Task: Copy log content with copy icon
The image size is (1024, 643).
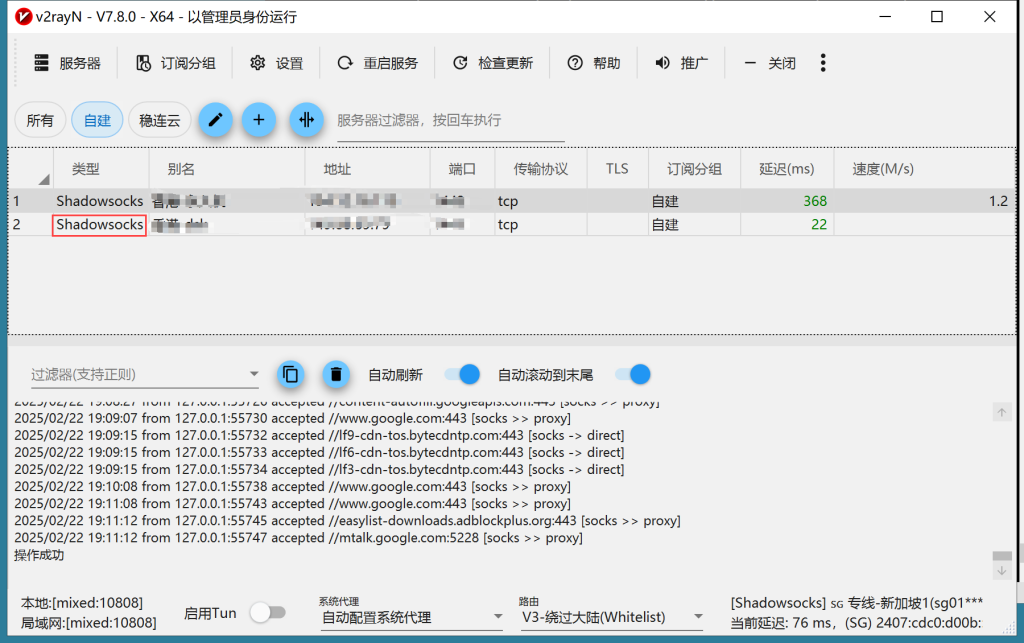Action: tap(290, 374)
